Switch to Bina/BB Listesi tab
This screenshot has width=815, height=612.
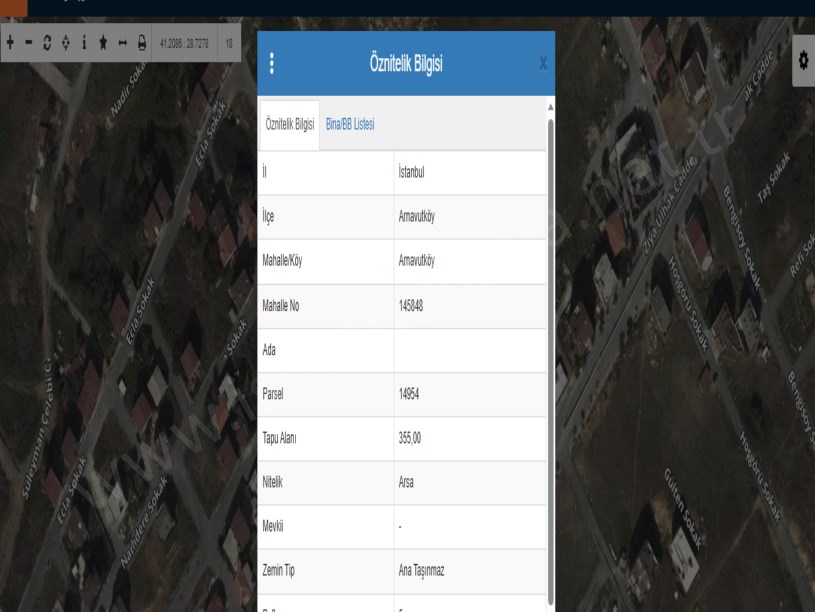tap(350, 124)
